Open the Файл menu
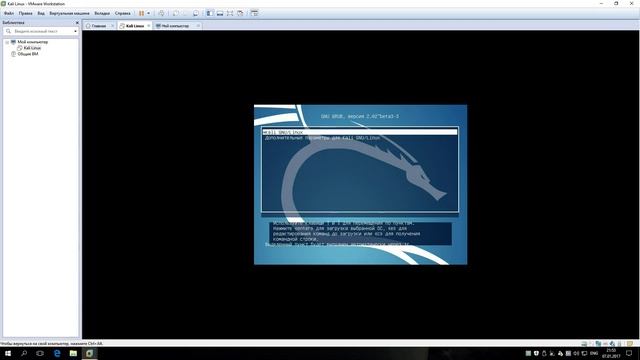This screenshot has height=360, width=640. [9, 13]
